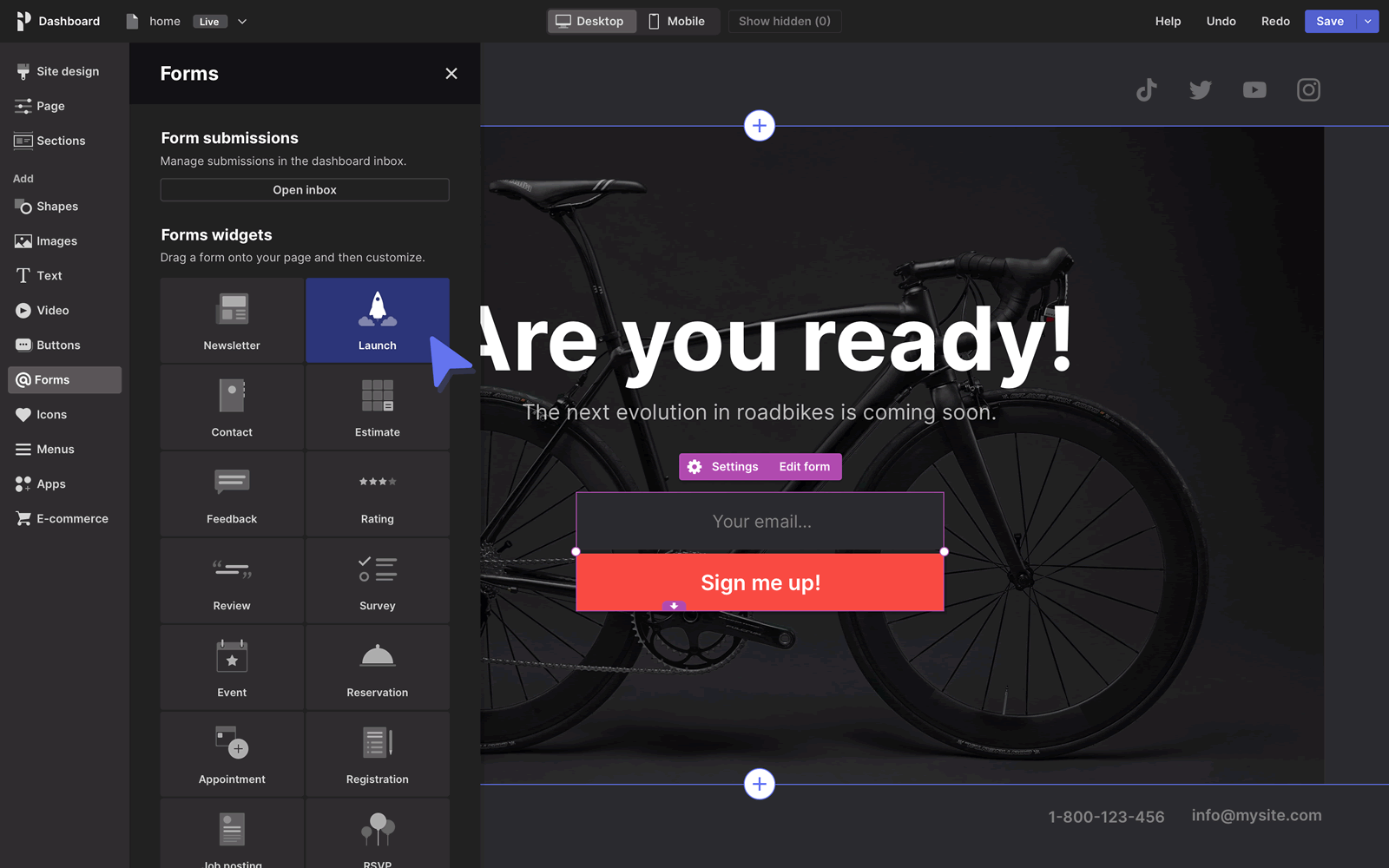Click the Open inbox button
1389x868 pixels.
coord(305,190)
